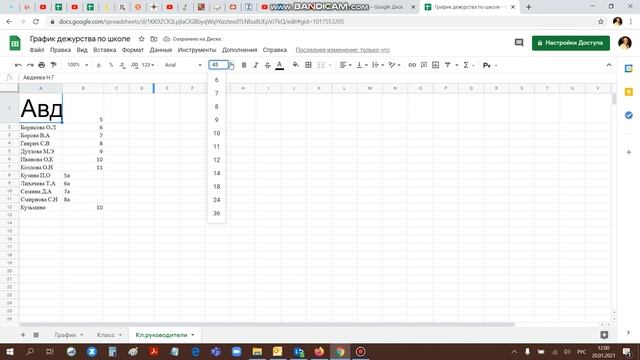Format as percent icon
Screen dimensions: 640x360
click(x=111, y=65)
